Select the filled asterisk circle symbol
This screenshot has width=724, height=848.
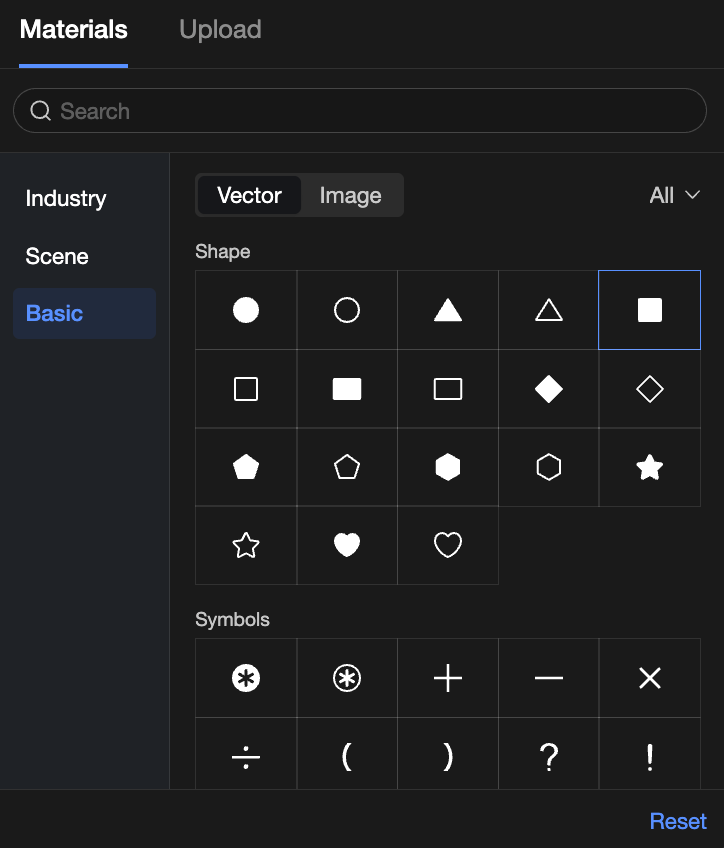pyautogui.click(x=246, y=678)
